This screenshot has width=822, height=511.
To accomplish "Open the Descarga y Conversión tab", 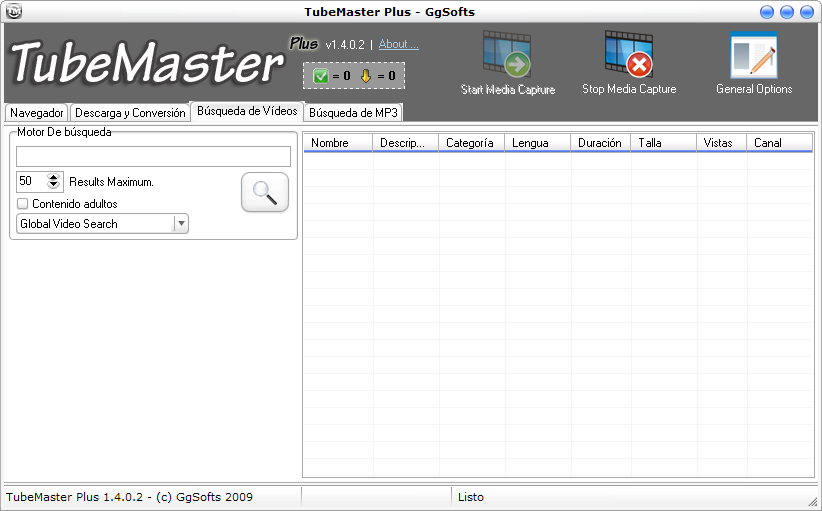I will pos(130,113).
